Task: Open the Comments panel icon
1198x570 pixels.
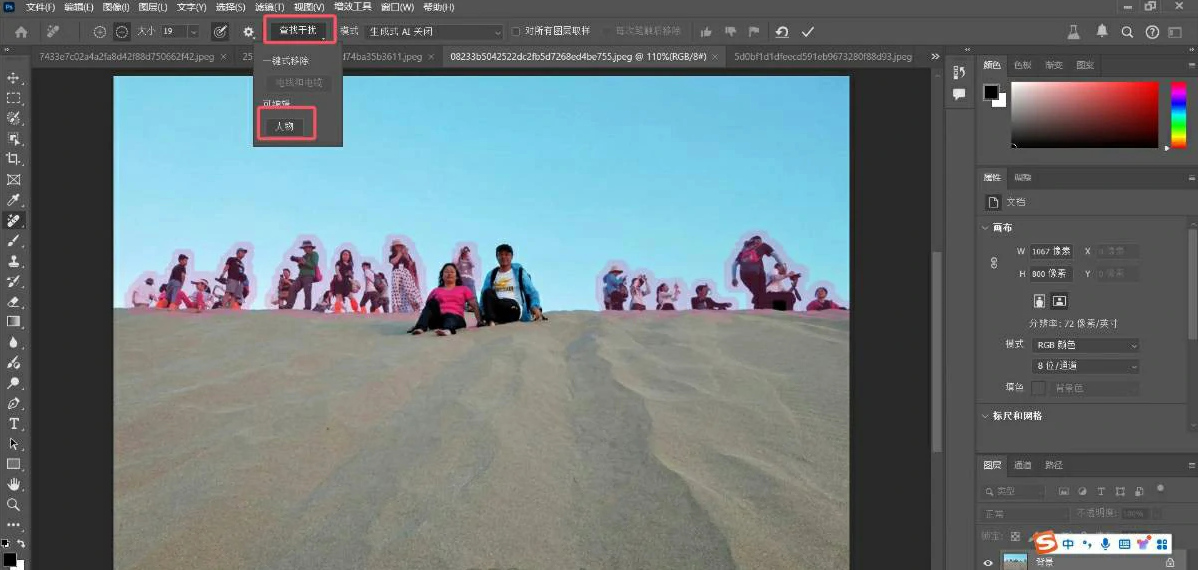Action: [960, 94]
